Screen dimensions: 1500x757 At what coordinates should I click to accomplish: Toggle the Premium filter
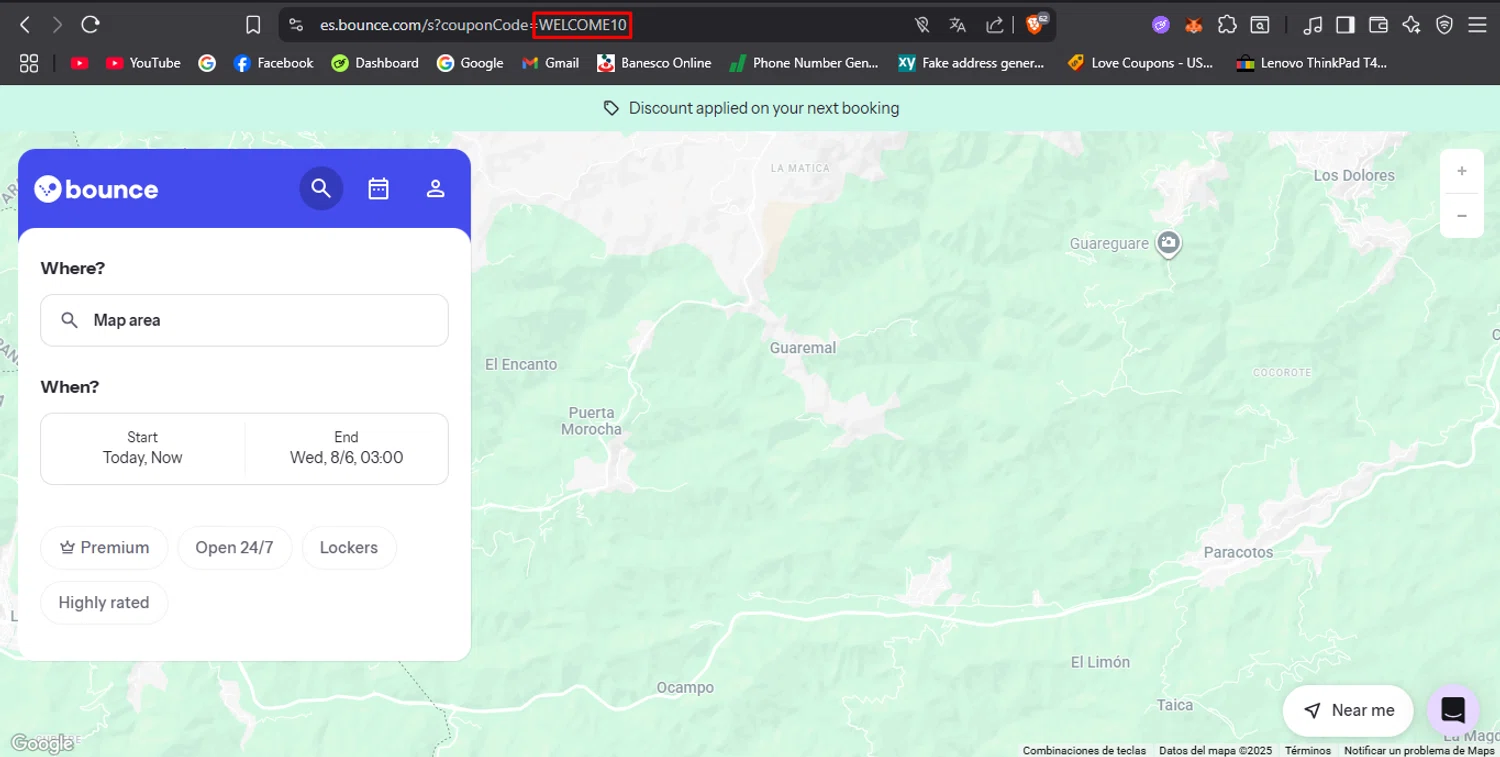click(x=104, y=548)
